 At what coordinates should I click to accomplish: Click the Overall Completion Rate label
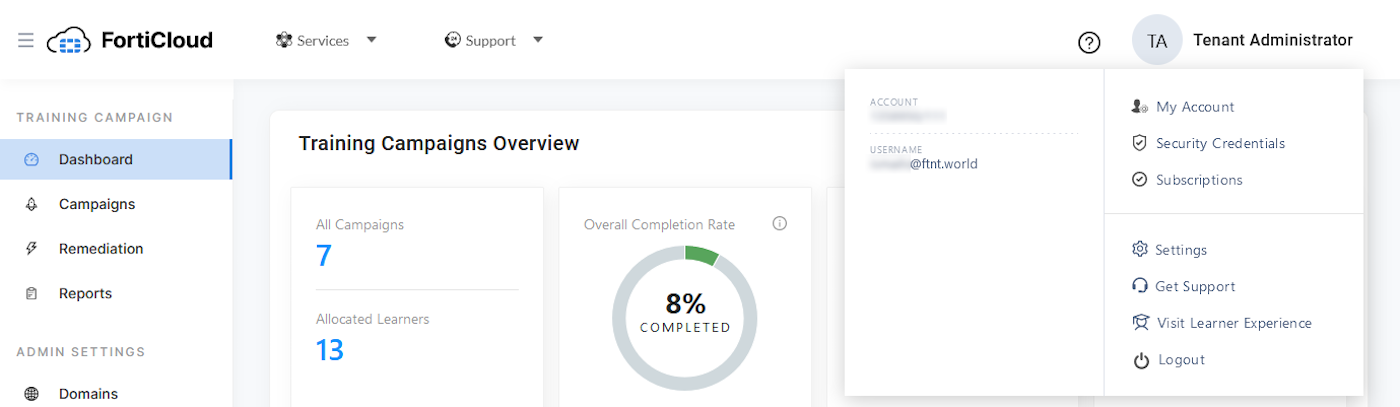coord(659,225)
